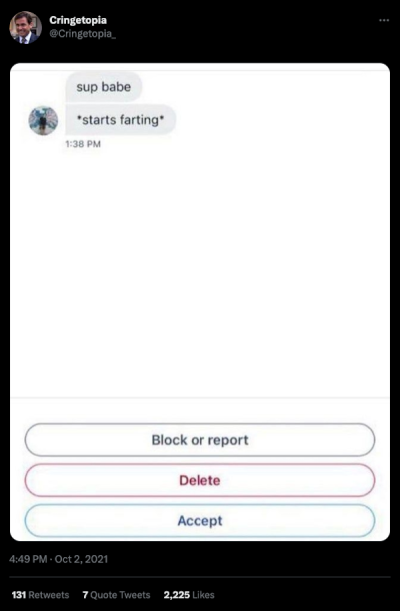Click the 4:49 PM tweet time
The height and width of the screenshot is (611, 400).
click(x=28, y=559)
